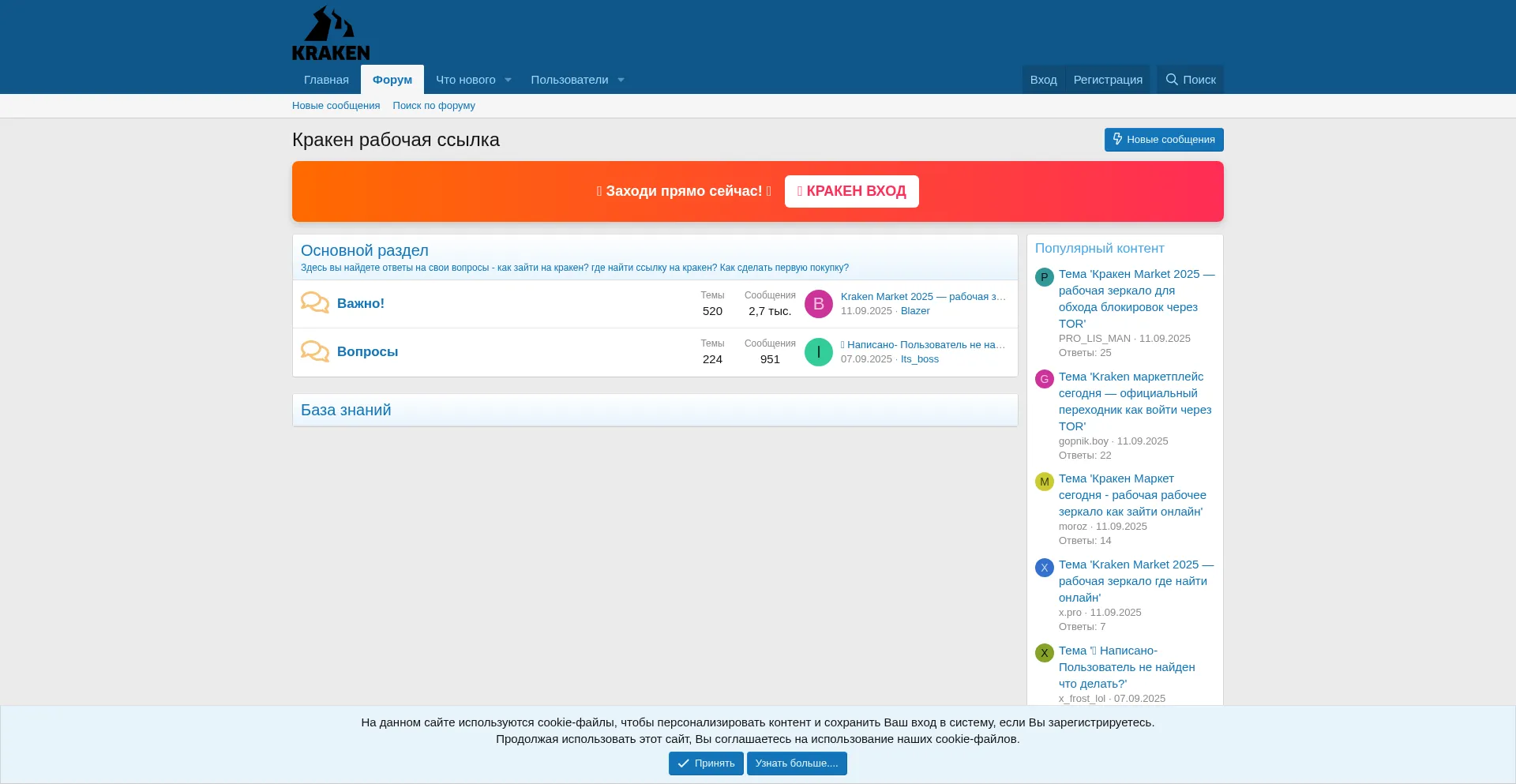
Task: Click date 11.09.2025 beside Blazer
Action: tap(866, 311)
